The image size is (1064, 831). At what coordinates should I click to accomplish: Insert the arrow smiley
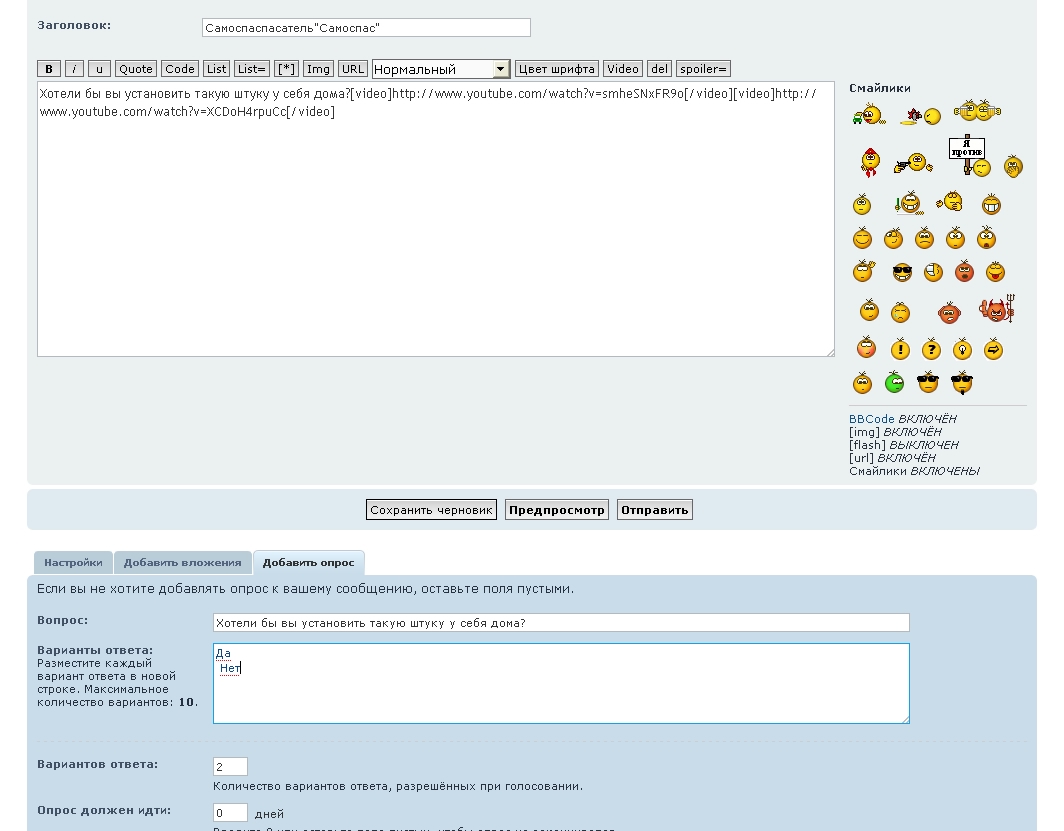(x=993, y=349)
